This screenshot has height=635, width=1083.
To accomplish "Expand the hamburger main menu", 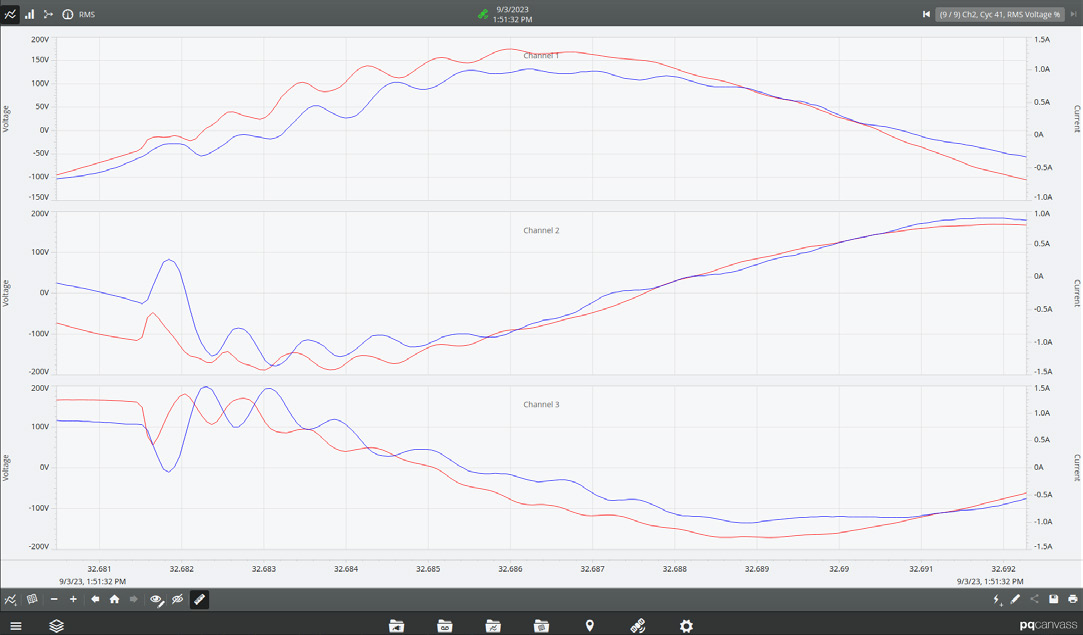I will tap(15, 626).
